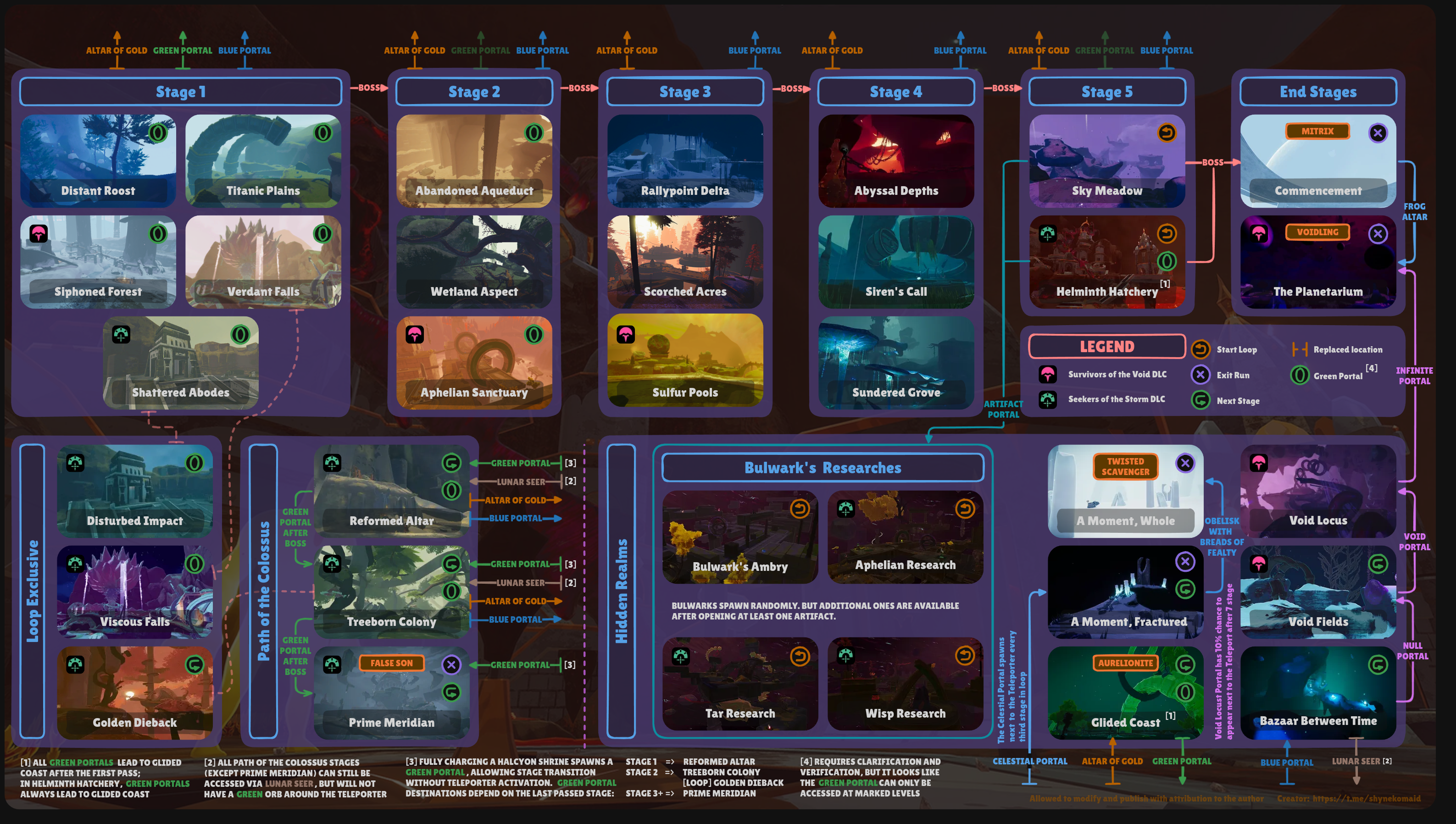Click the green portal icon on Viscous Falls

click(x=194, y=564)
